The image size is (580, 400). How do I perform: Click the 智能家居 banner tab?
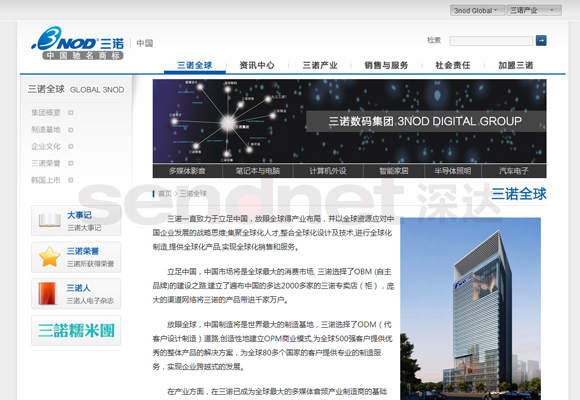[394, 171]
